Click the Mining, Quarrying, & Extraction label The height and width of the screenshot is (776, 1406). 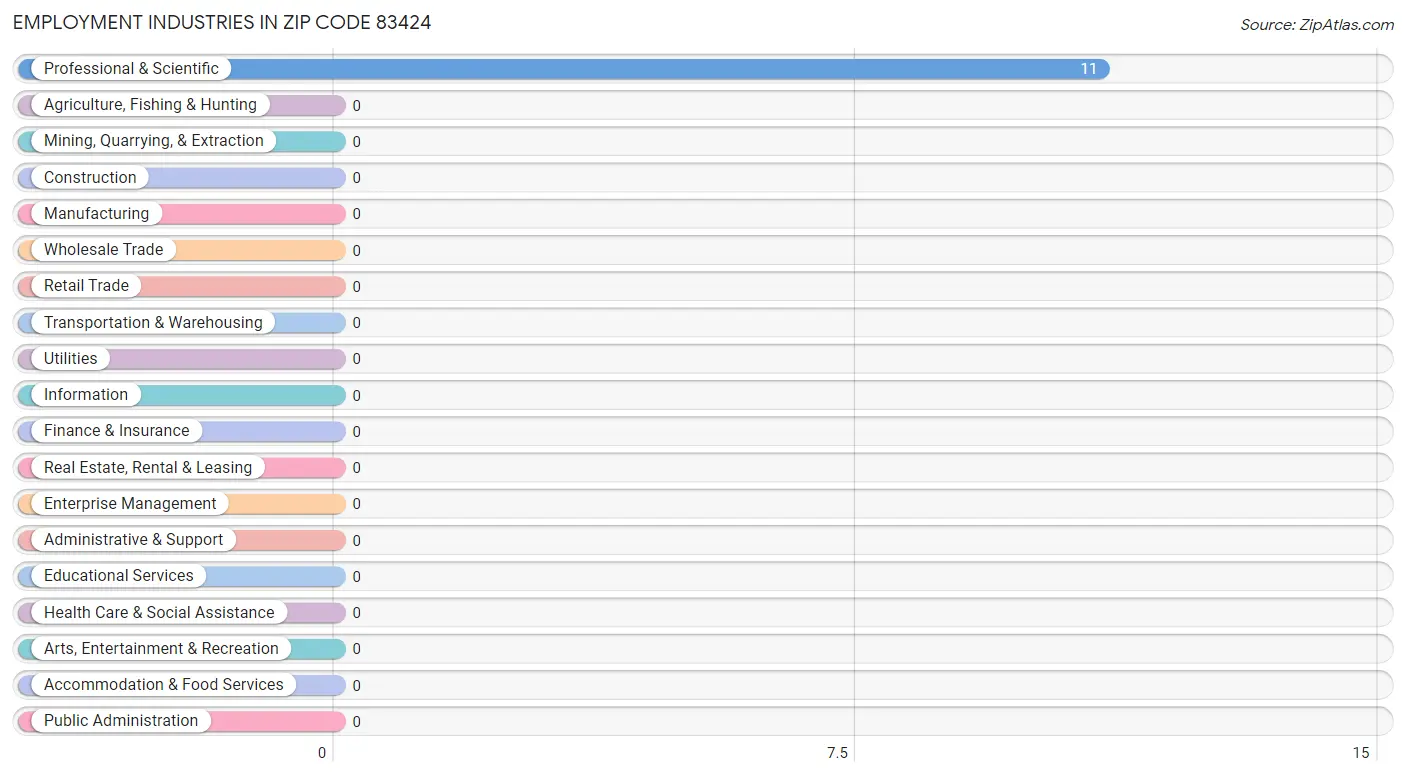click(154, 141)
